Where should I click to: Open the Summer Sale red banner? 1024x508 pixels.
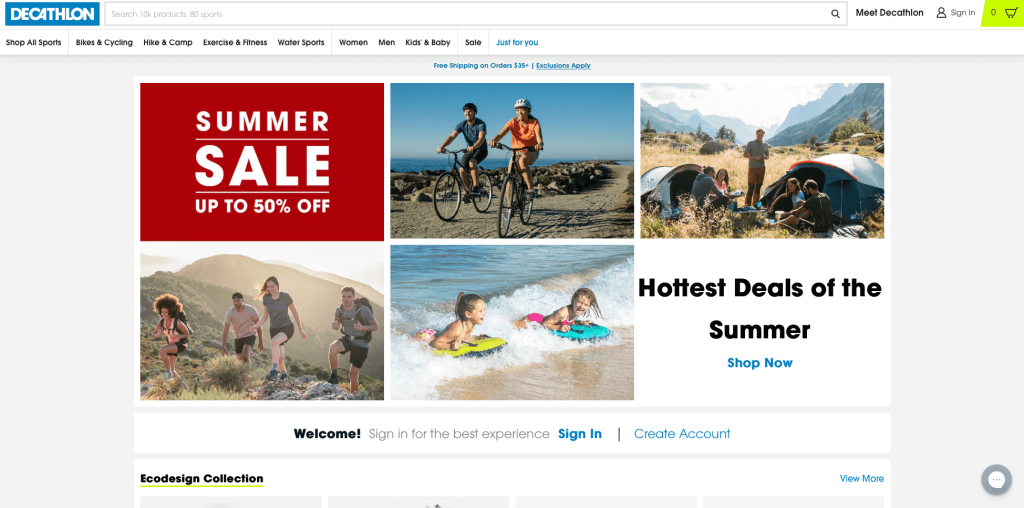click(262, 162)
